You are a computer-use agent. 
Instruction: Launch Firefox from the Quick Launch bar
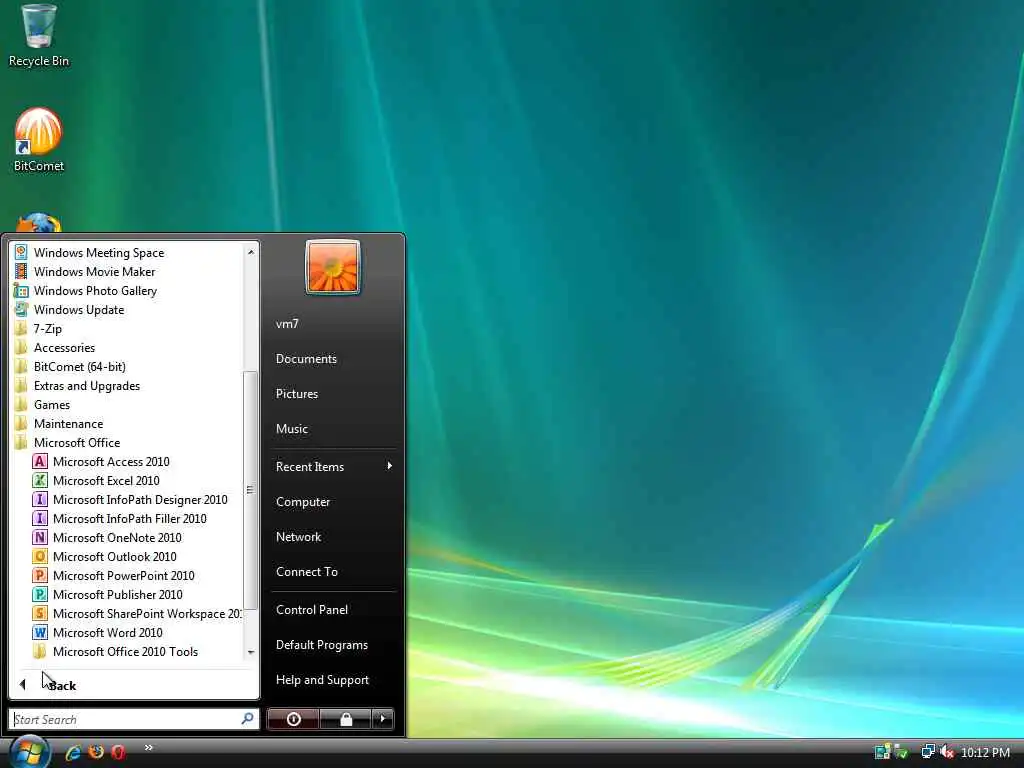96,752
